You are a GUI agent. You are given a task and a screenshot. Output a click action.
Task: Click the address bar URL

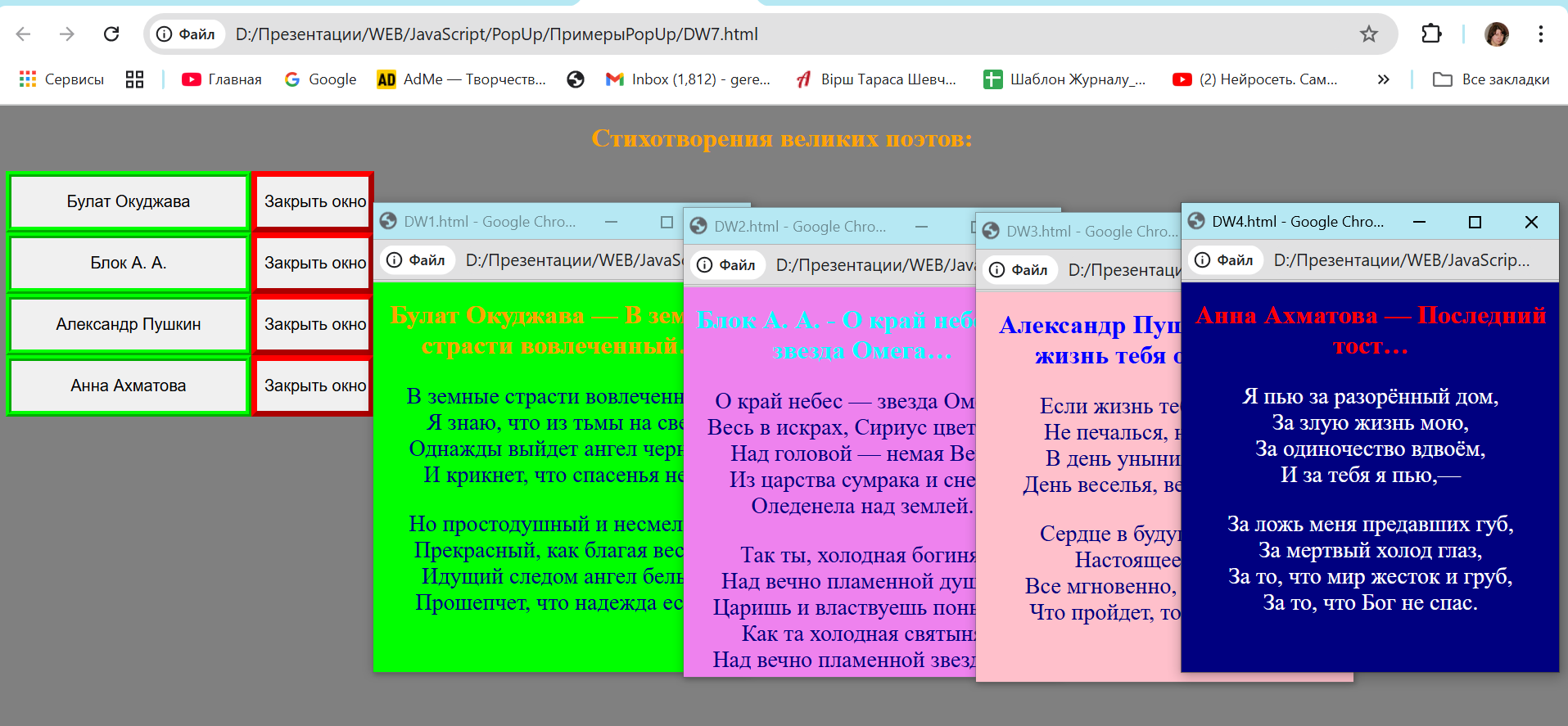(496, 34)
